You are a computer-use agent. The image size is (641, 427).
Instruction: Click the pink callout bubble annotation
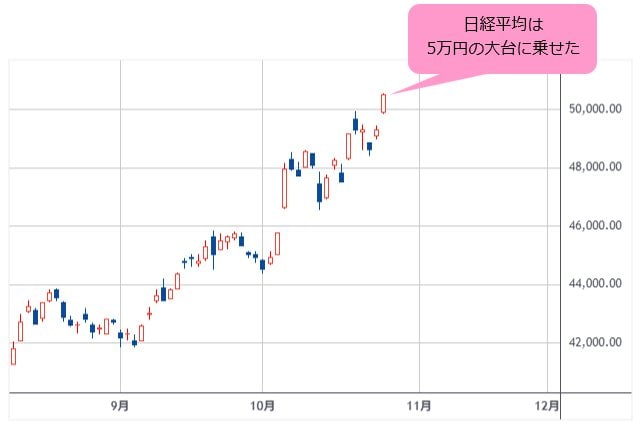tap(502, 38)
